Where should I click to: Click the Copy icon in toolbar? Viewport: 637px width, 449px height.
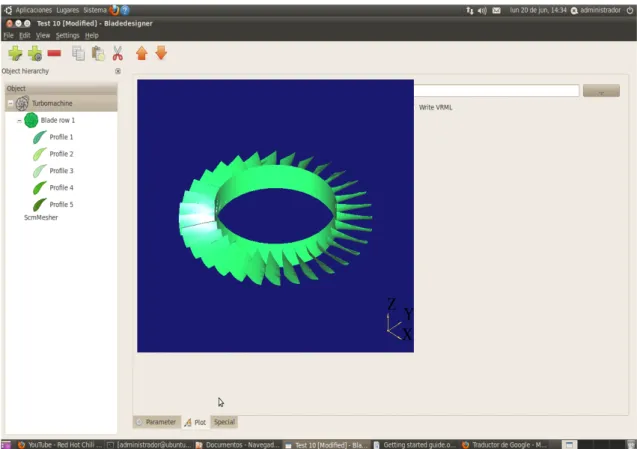coord(78,53)
